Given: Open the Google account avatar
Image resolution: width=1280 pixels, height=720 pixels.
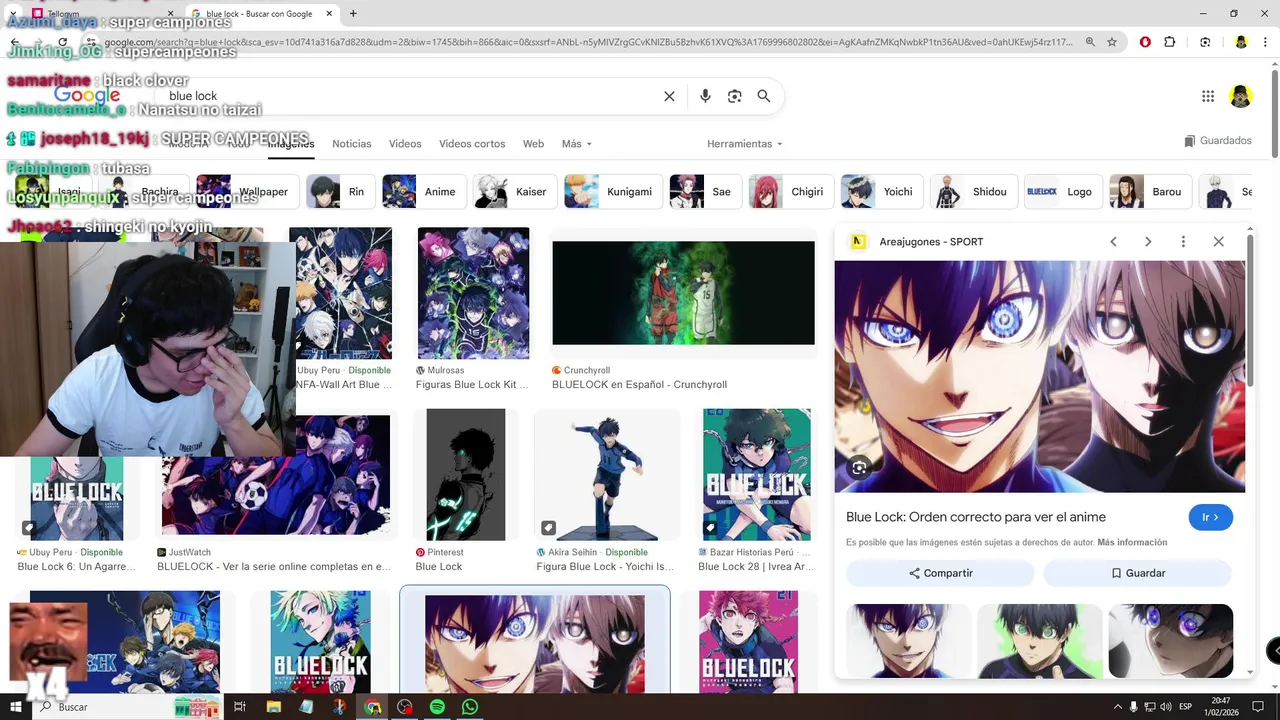Looking at the screenshot, I should (x=1241, y=96).
